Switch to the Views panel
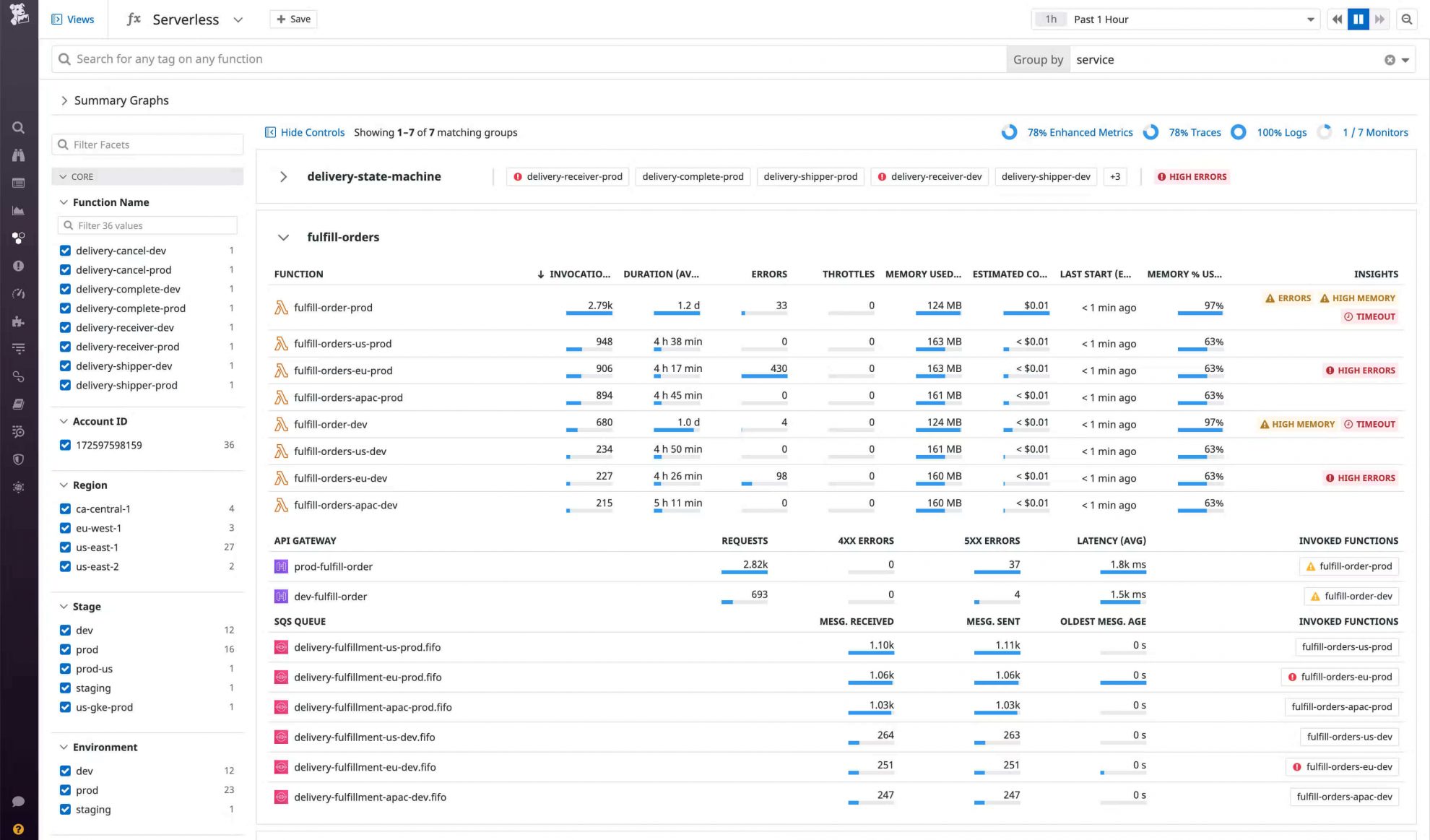The width and height of the screenshot is (1430, 840). [x=73, y=19]
